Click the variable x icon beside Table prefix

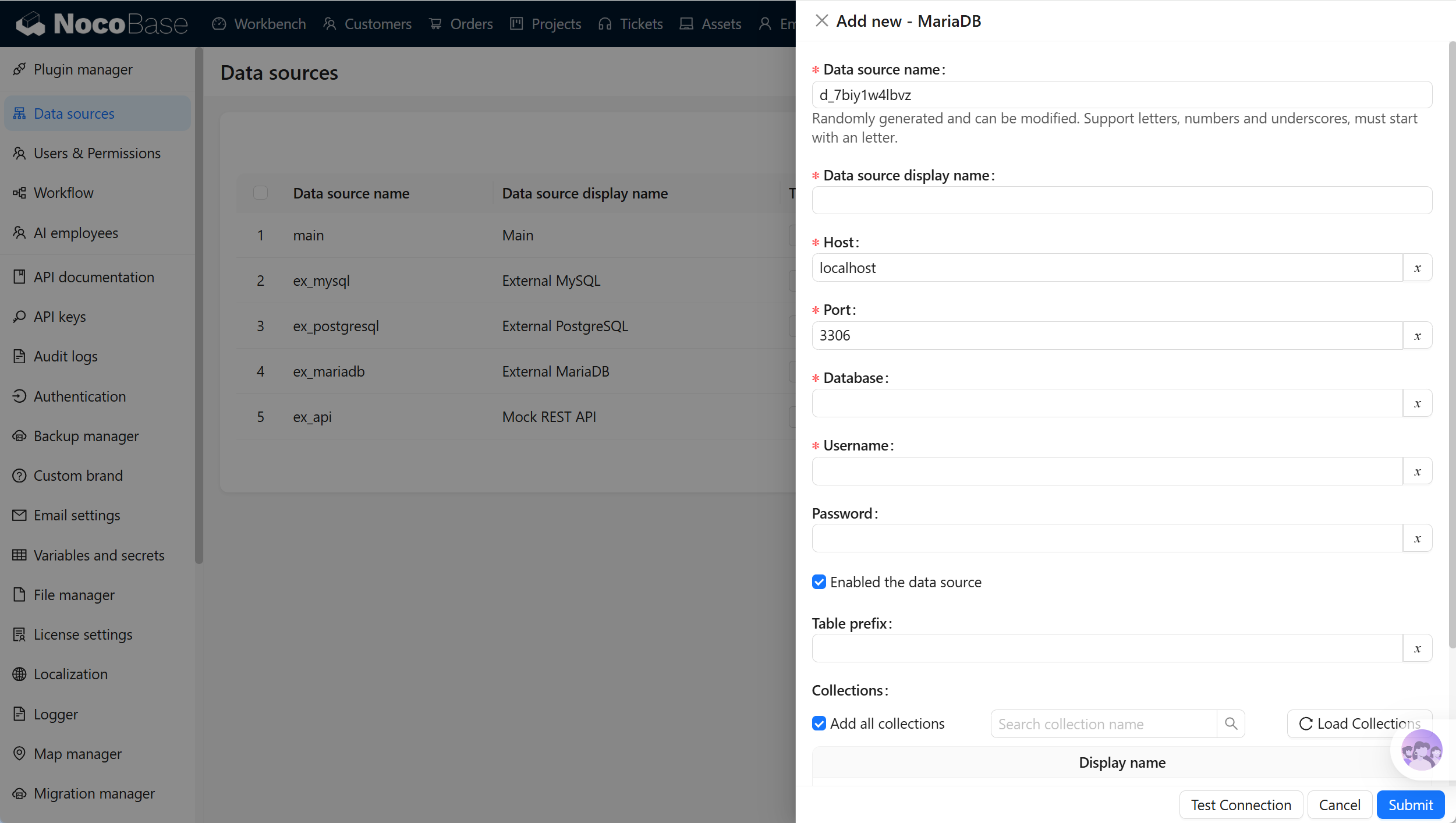click(1418, 648)
